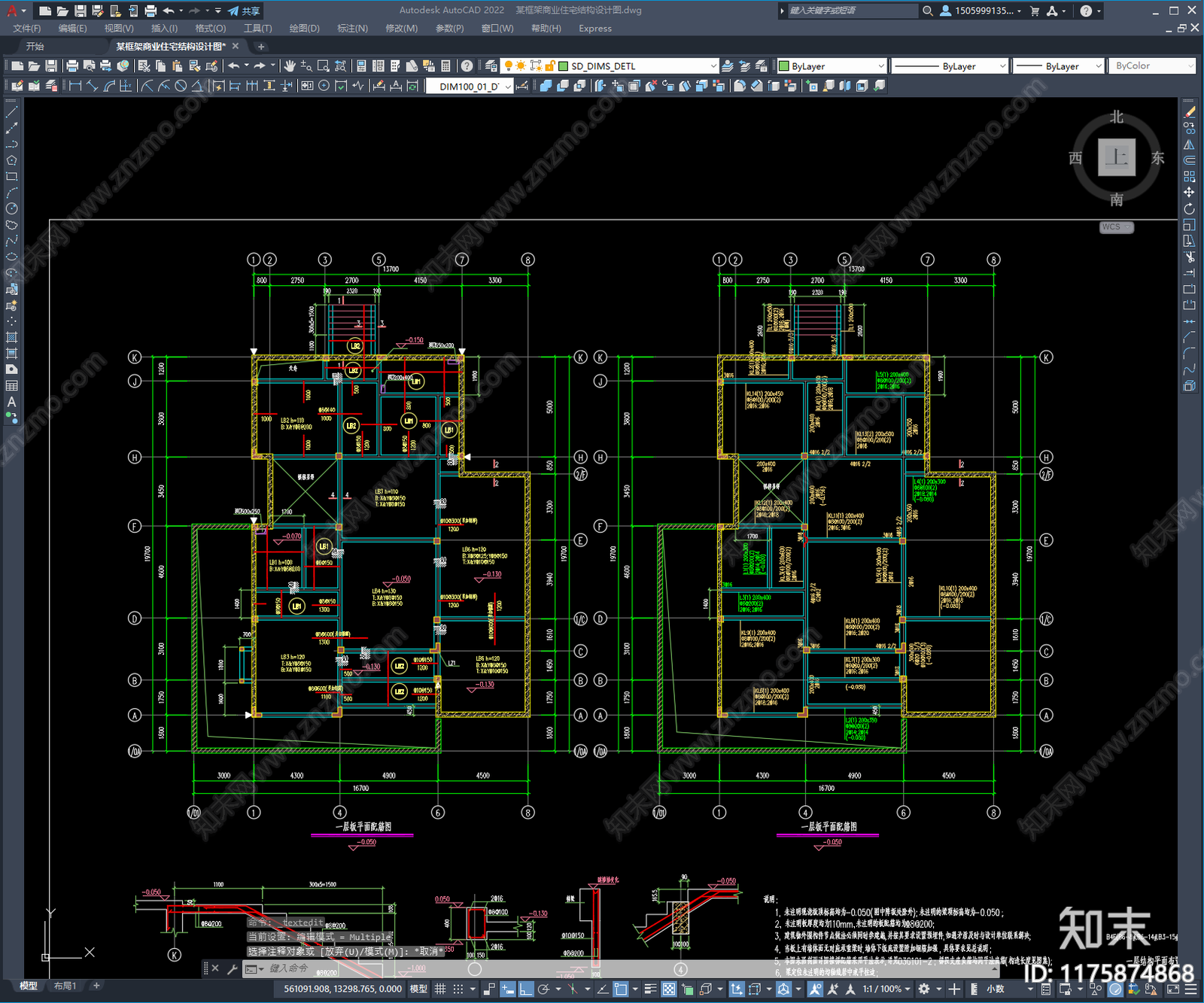Click the New drawing icon in the quick access bar
Image resolution: width=1204 pixels, height=1003 pixels.
45,11
